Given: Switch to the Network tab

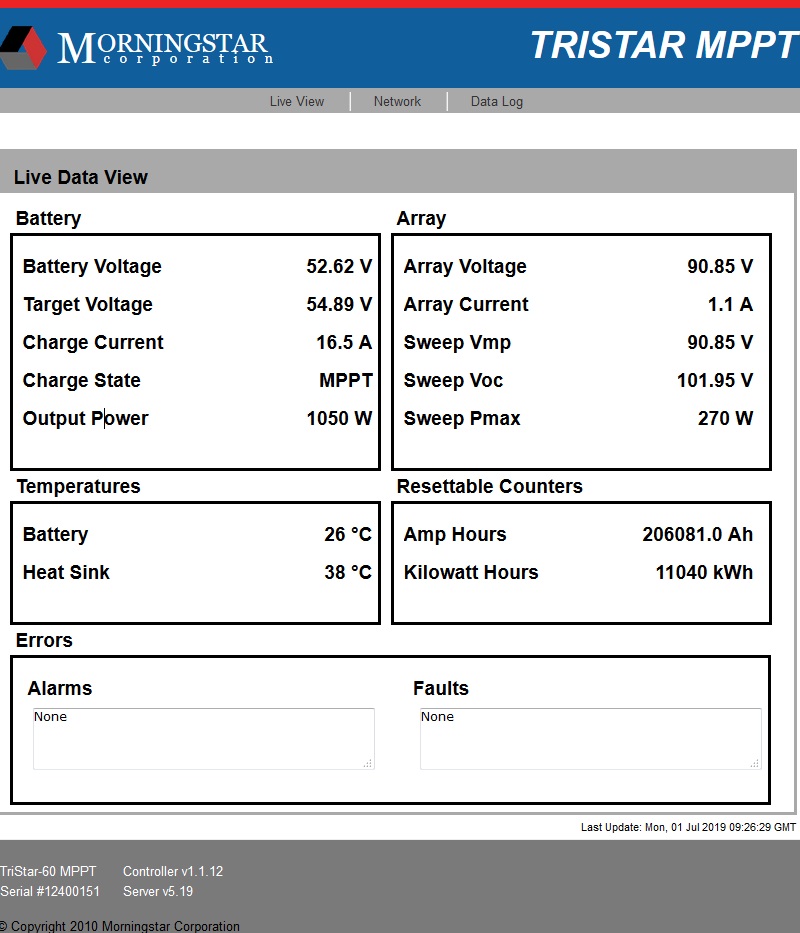Looking at the screenshot, I should (397, 101).
